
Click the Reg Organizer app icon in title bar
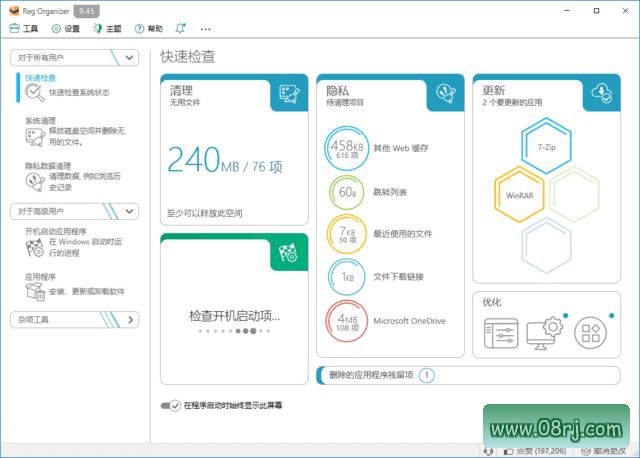(x=14, y=11)
